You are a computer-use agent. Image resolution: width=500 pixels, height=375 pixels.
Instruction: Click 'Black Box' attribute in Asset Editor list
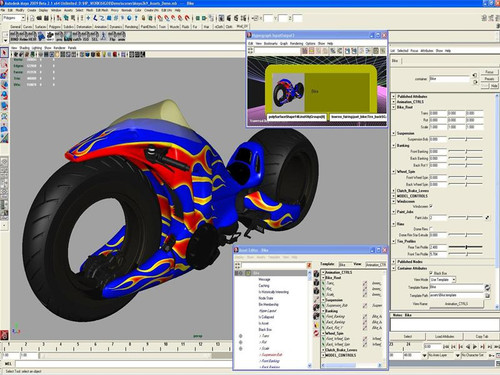265,329
